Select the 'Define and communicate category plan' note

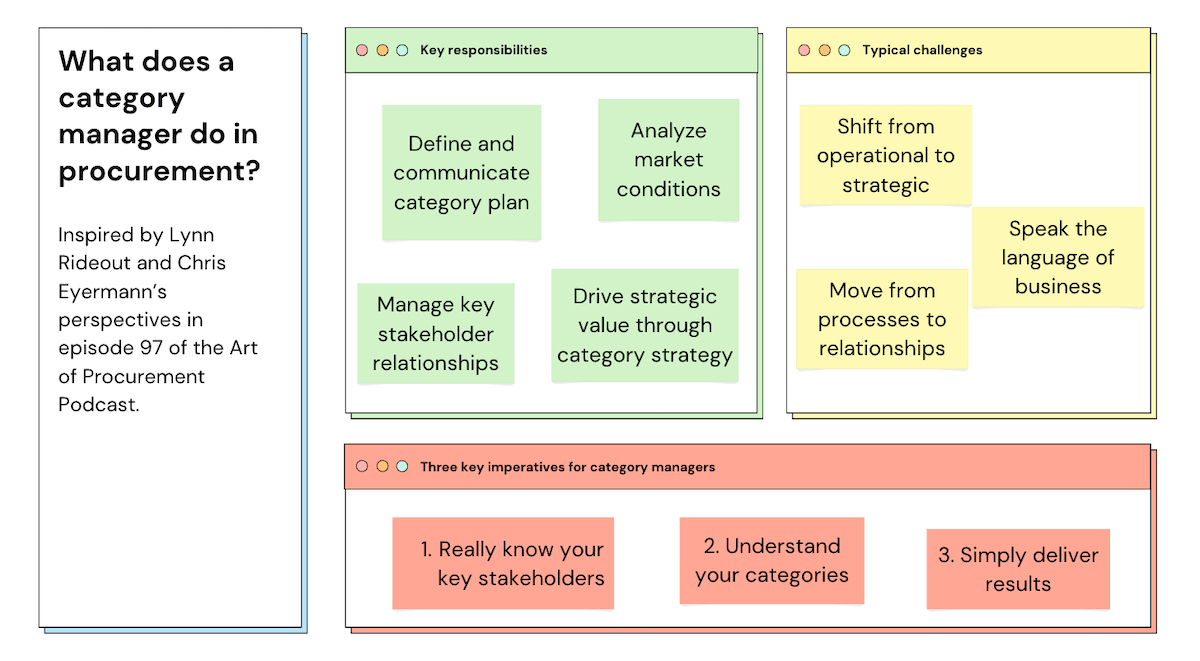pyautogui.click(x=461, y=173)
